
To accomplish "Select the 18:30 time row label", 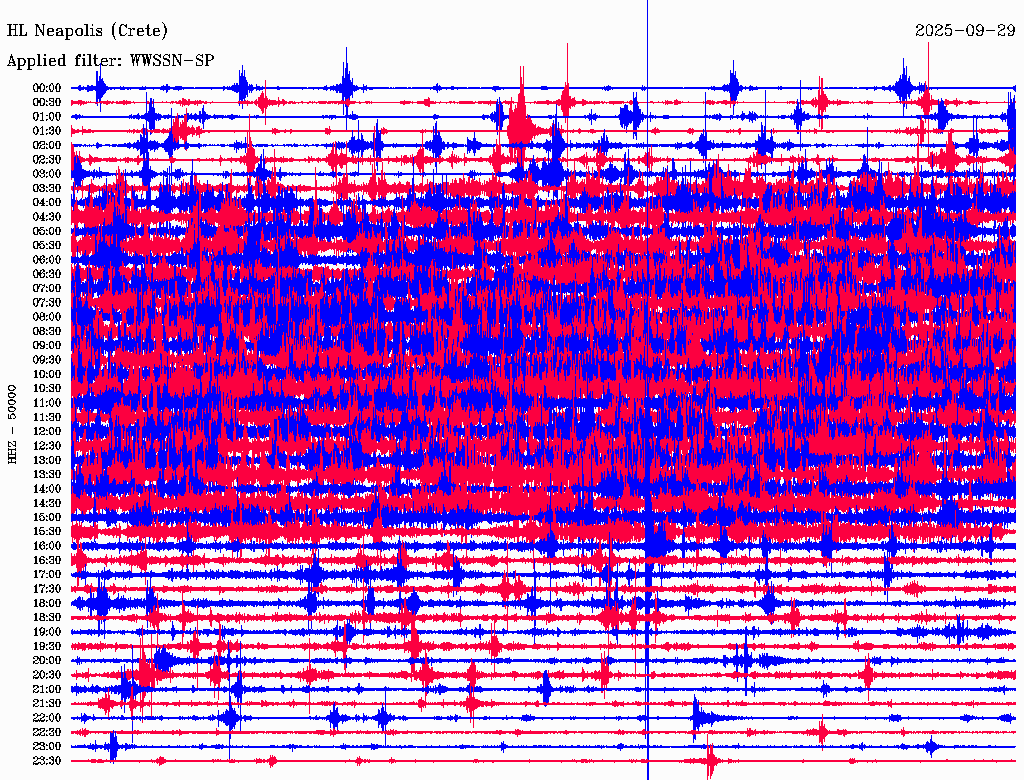I will pos(47,618).
